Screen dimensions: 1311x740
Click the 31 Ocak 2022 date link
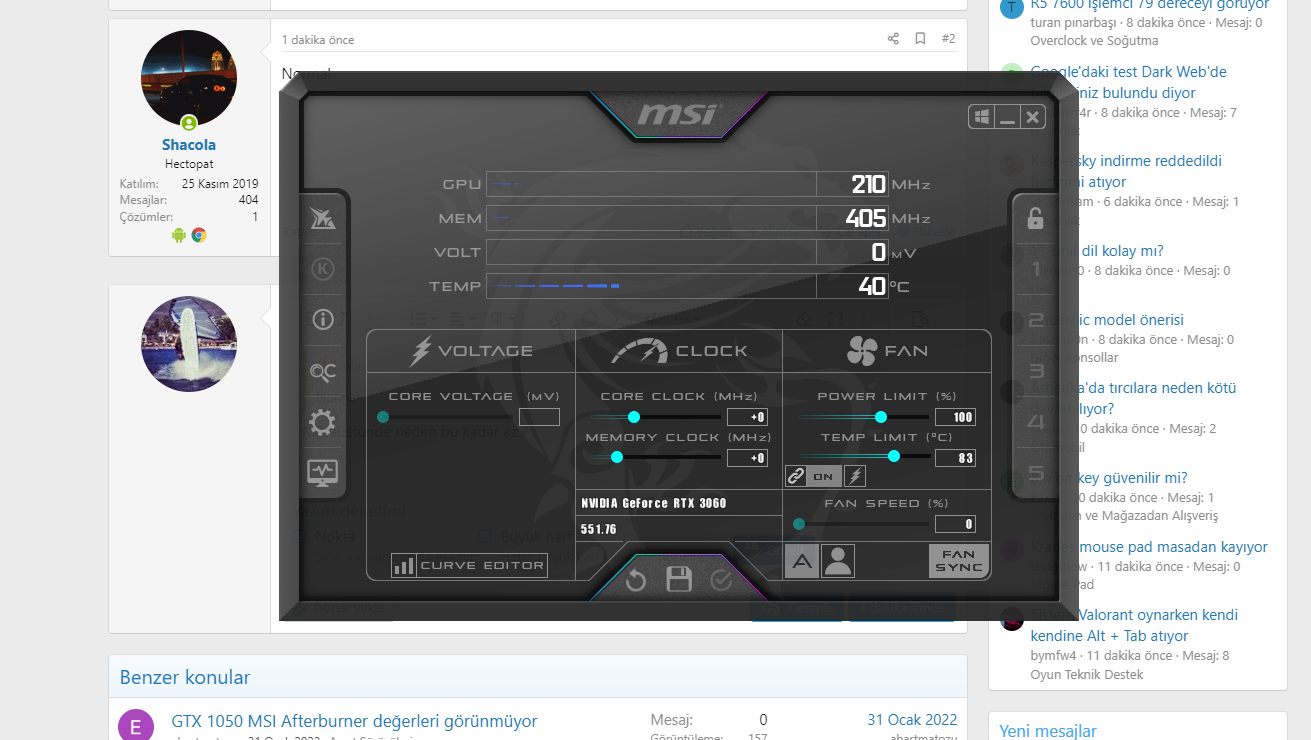(912, 720)
